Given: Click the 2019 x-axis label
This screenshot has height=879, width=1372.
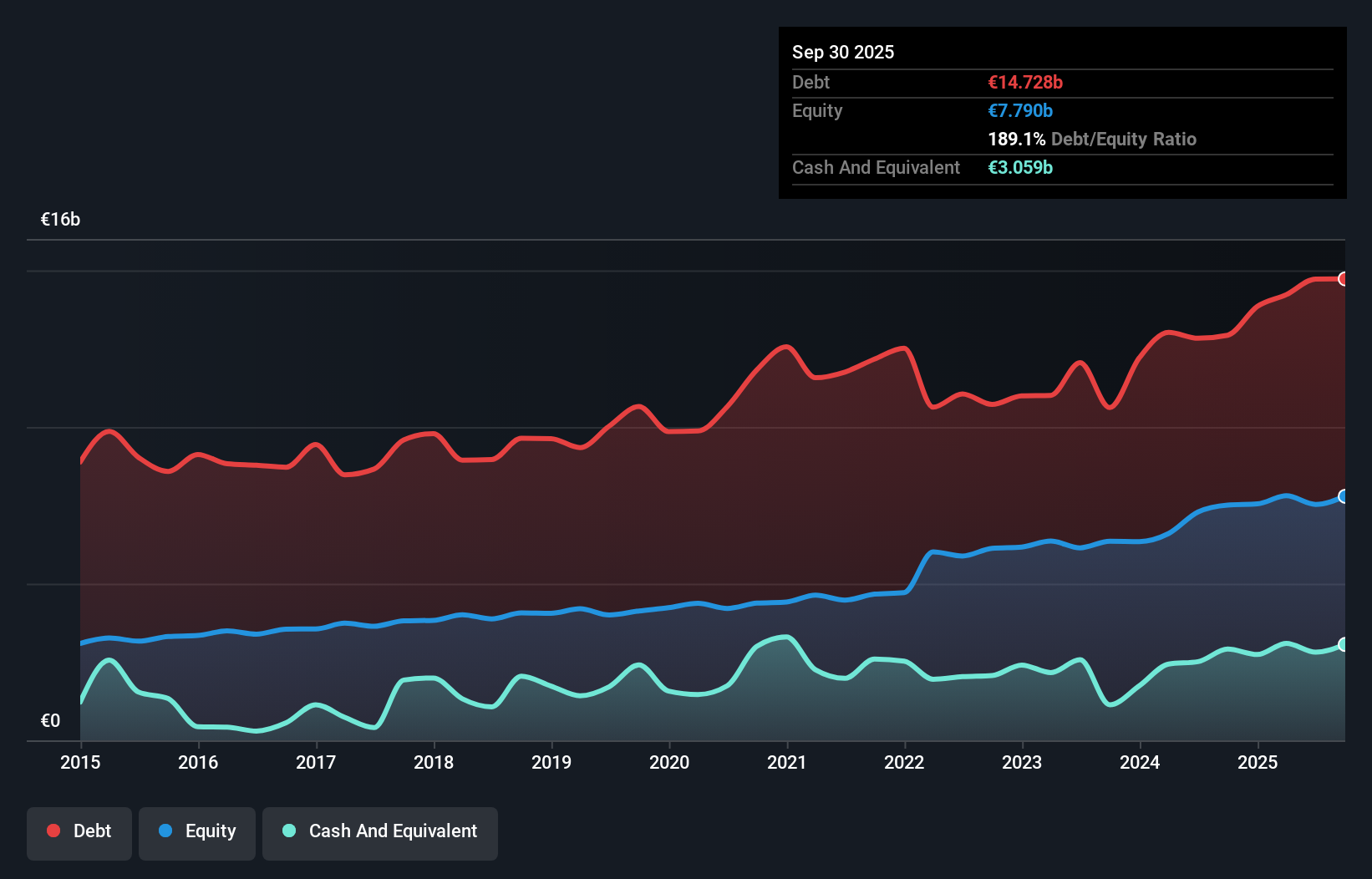Looking at the screenshot, I should click(551, 762).
